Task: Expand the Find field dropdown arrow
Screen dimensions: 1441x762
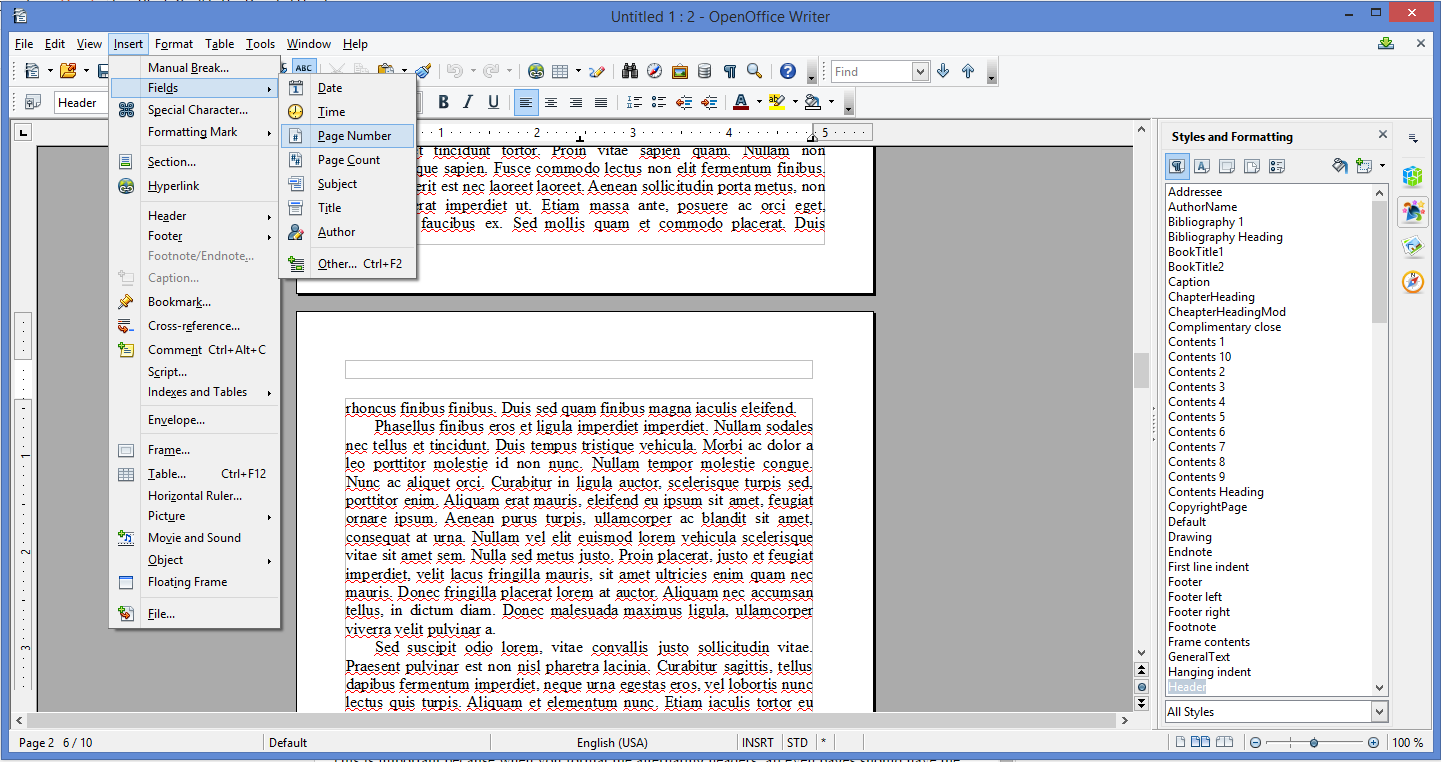Action: click(x=920, y=71)
